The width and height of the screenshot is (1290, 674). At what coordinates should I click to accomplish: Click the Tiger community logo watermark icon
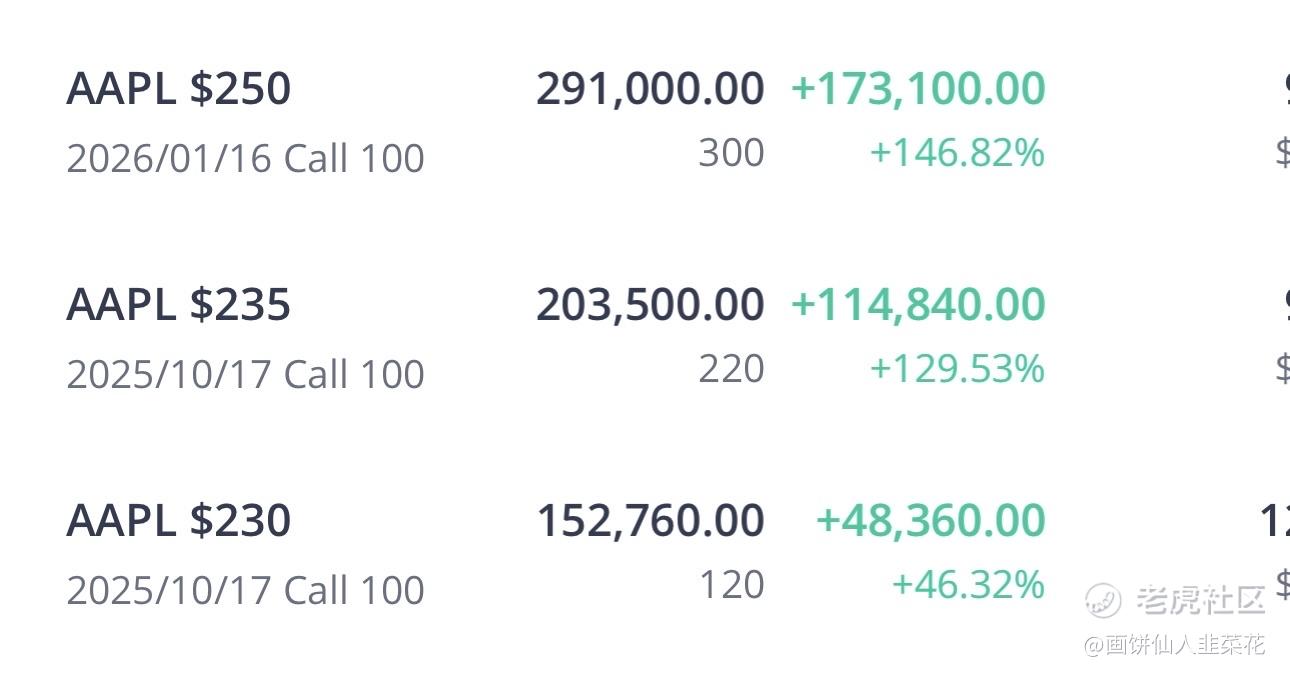[x=1104, y=600]
